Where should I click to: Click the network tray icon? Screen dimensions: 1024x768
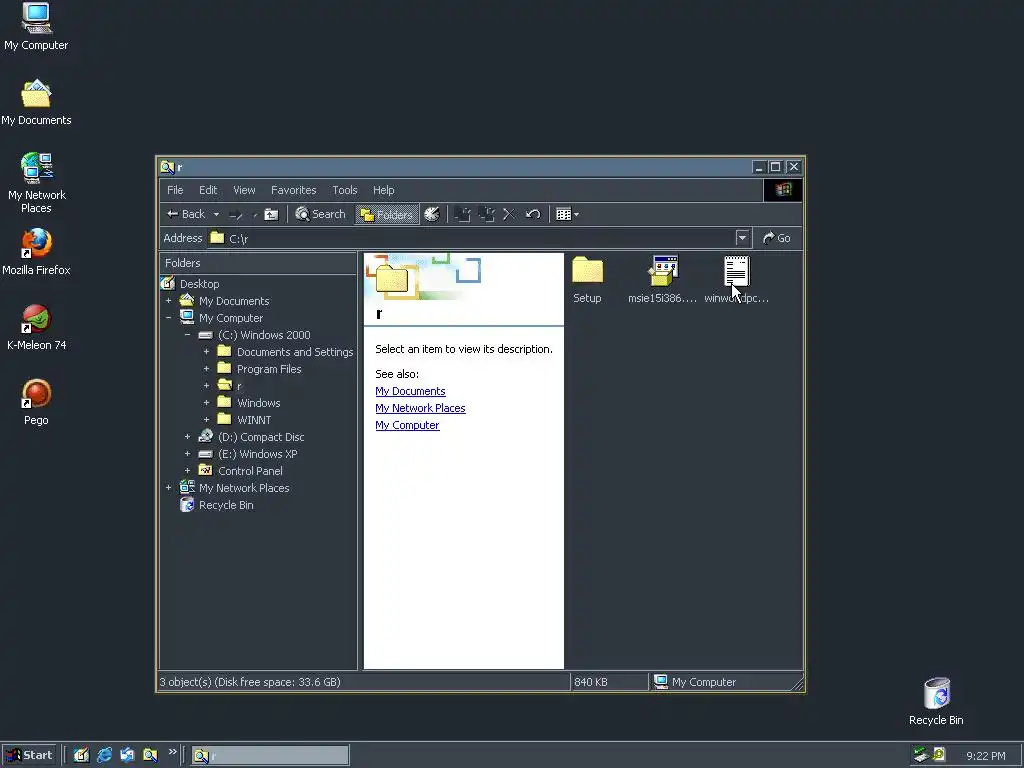921,755
